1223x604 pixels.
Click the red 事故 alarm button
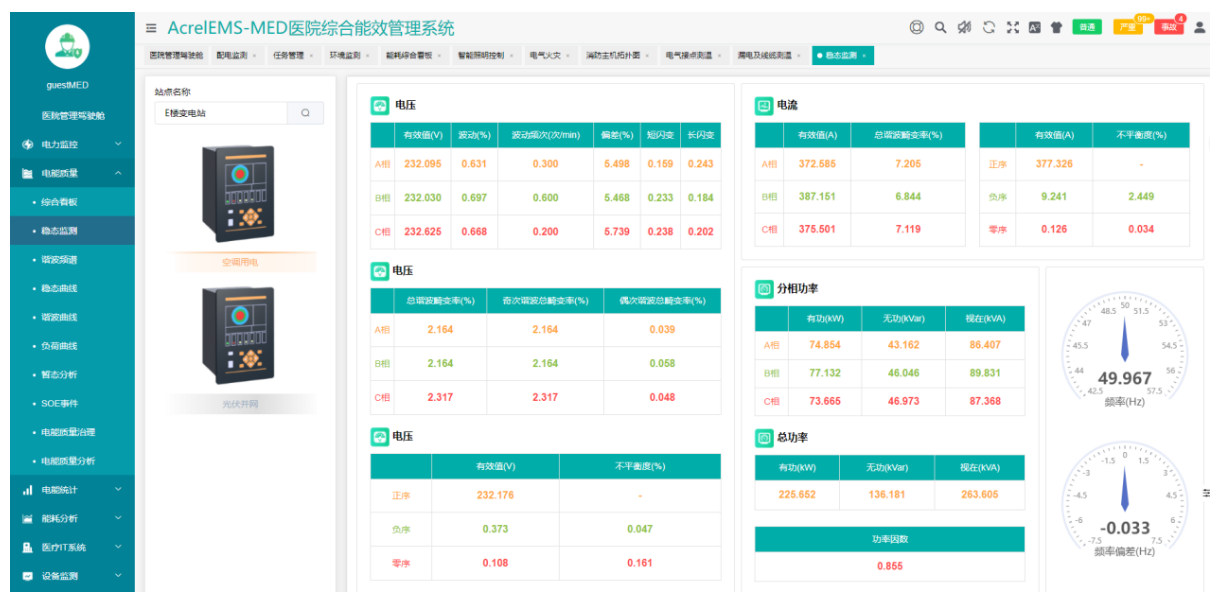[1167, 28]
